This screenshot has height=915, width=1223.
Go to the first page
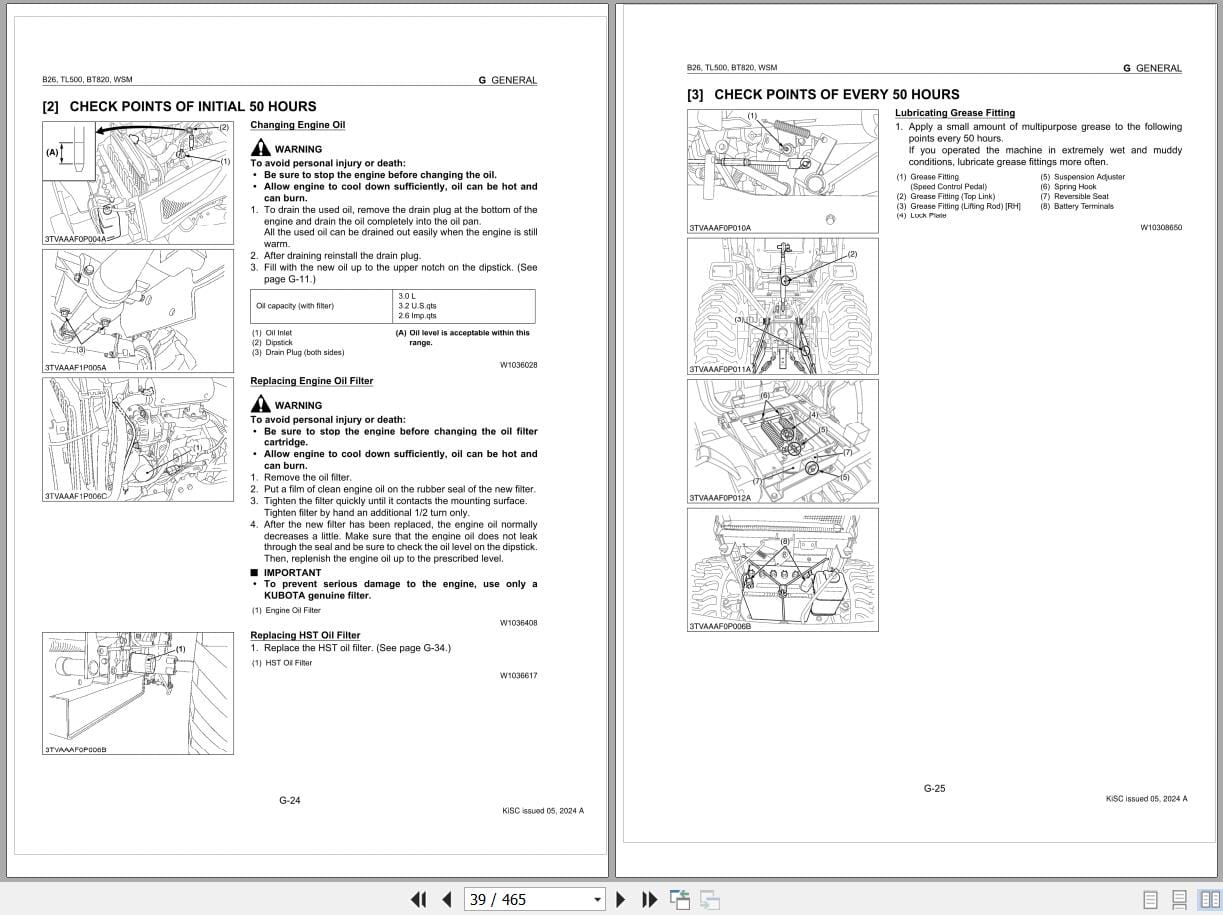(x=419, y=899)
